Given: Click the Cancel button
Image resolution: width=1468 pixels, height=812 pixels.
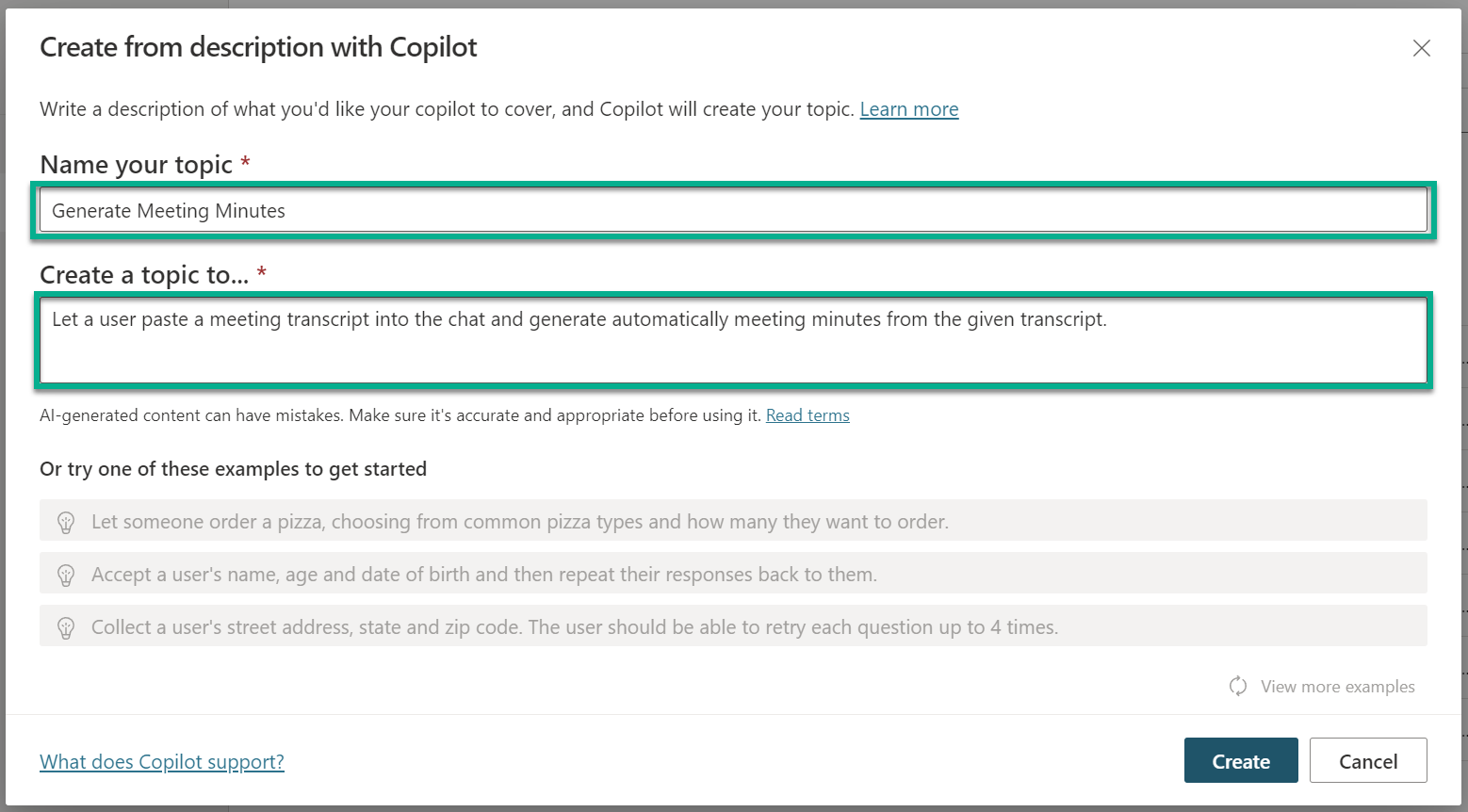Looking at the screenshot, I should (x=1368, y=760).
